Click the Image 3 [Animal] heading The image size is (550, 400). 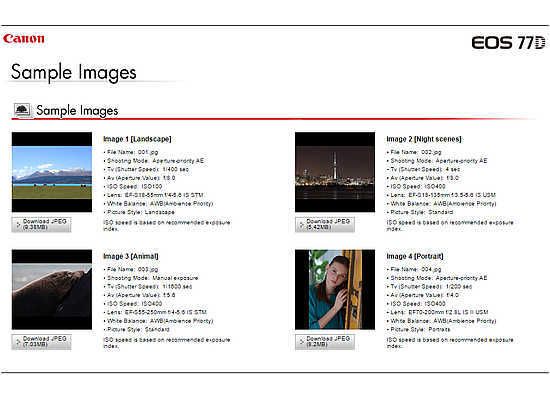coord(131,256)
